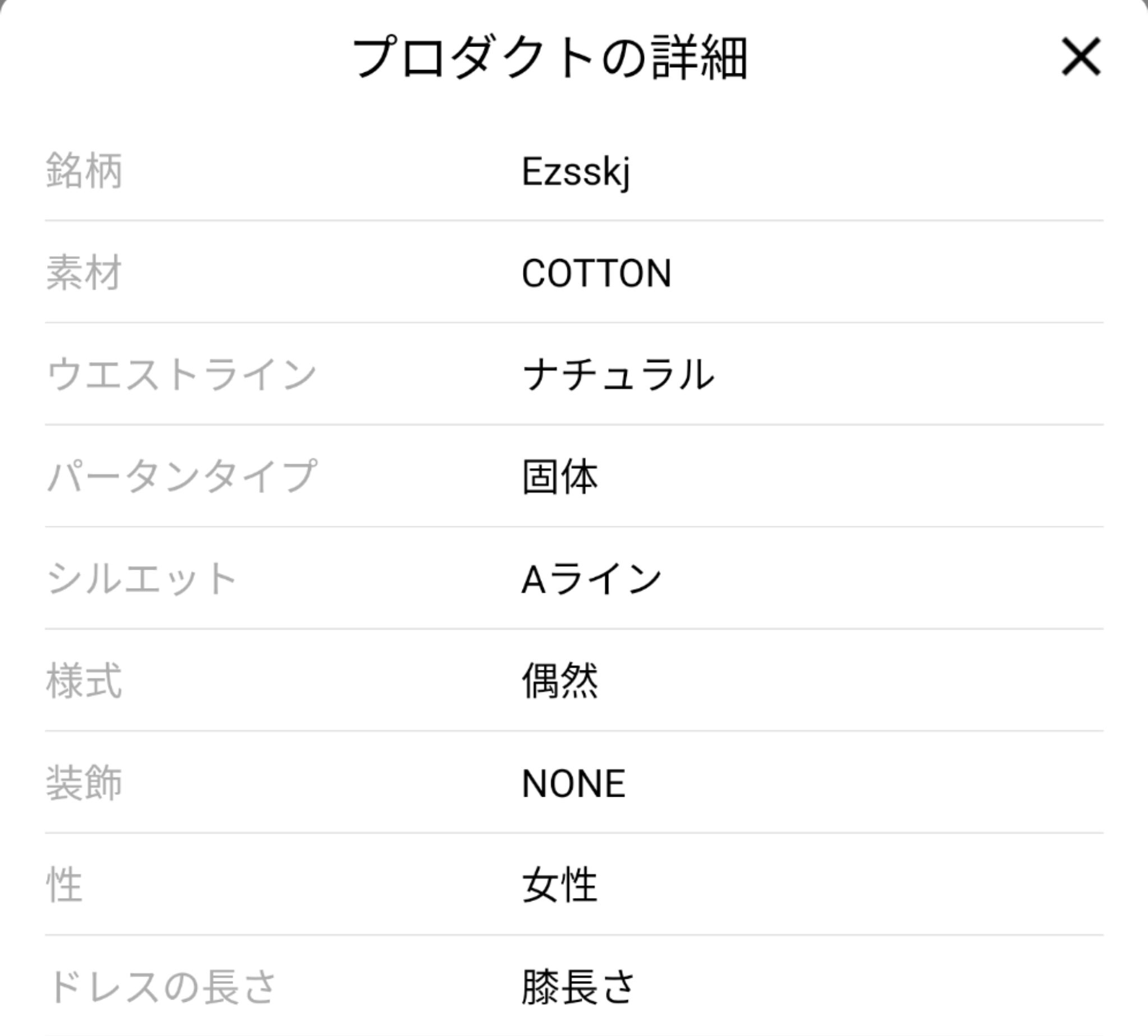Select the 女性 gender value
The width and height of the screenshot is (1148, 1036).
click(x=559, y=885)
